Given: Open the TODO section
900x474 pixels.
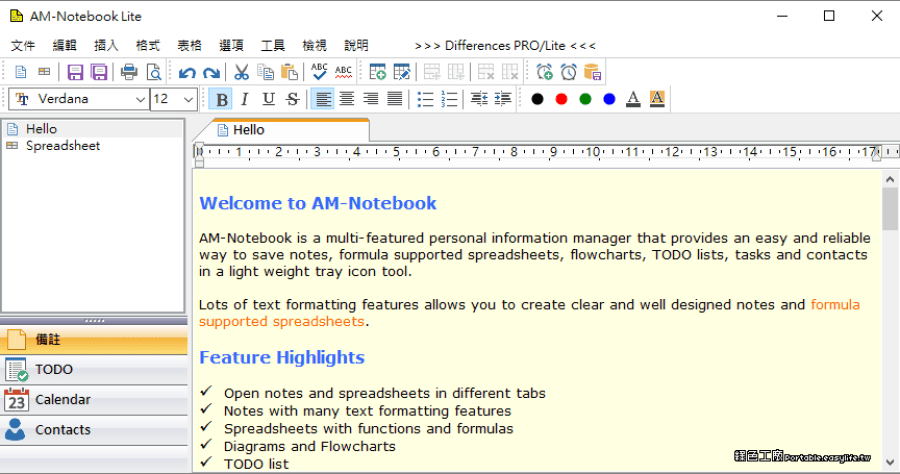Looking at the screenshot, I should coord(94,370).
